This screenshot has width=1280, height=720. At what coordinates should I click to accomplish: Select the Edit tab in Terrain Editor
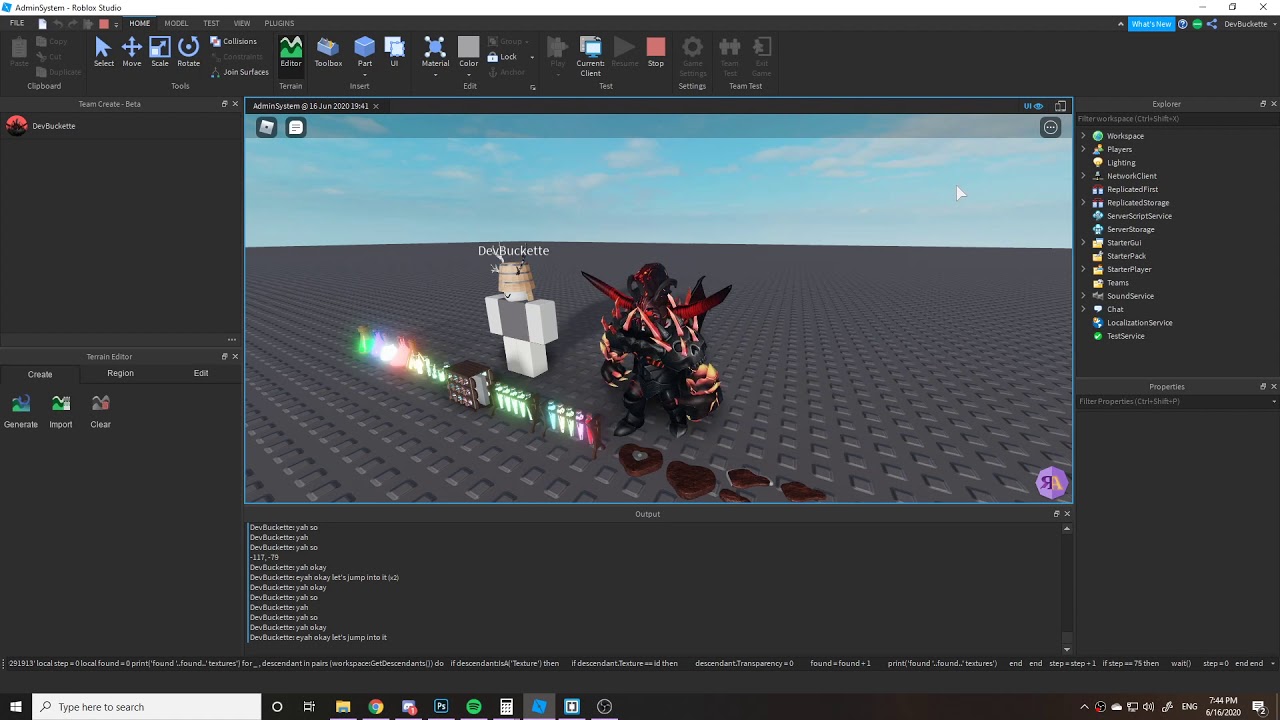click(x=201, y=373)
